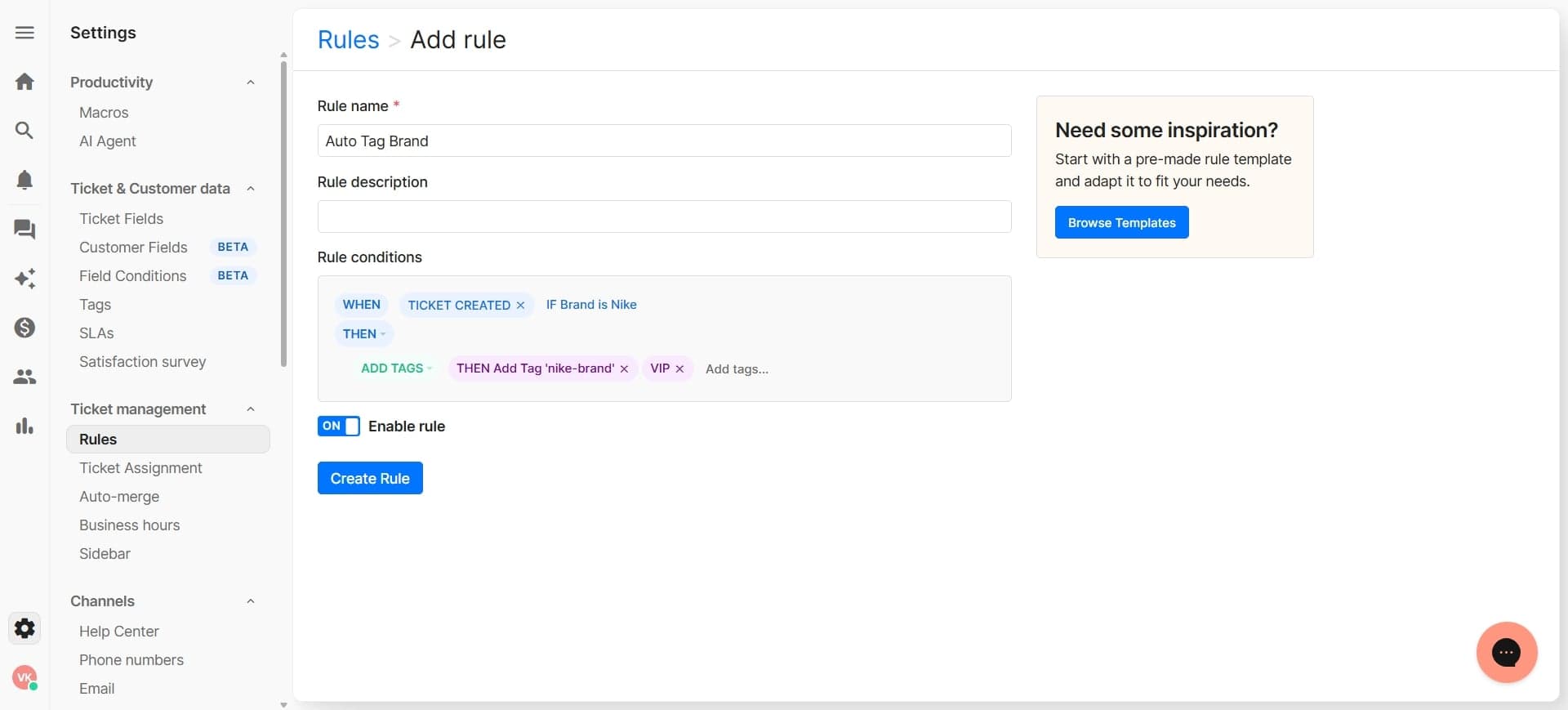The image size is (1568, 710).
Task: Open Ticket Assignment settings
Action: tap(140, 468)
